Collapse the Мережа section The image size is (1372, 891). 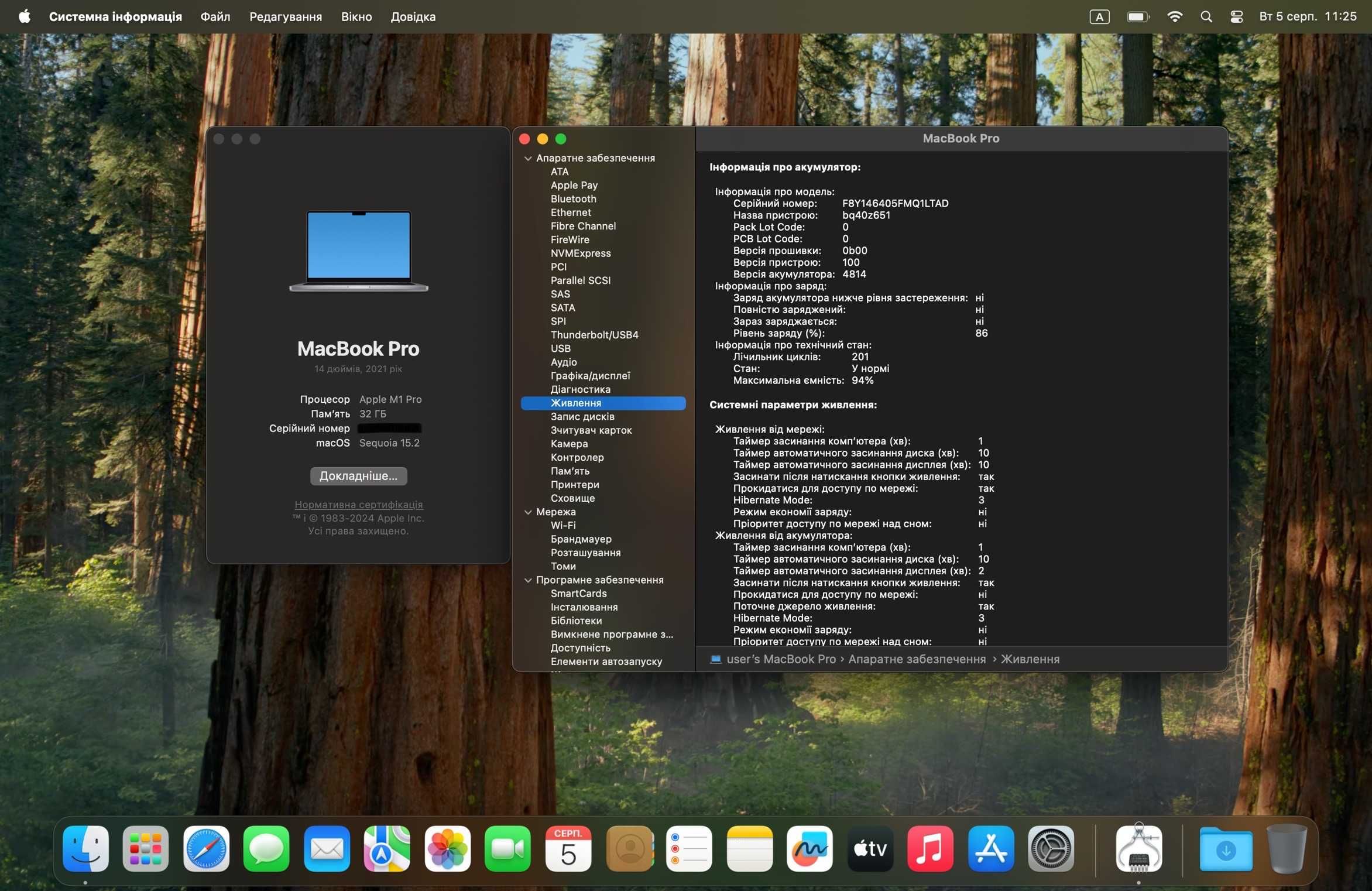528,512
